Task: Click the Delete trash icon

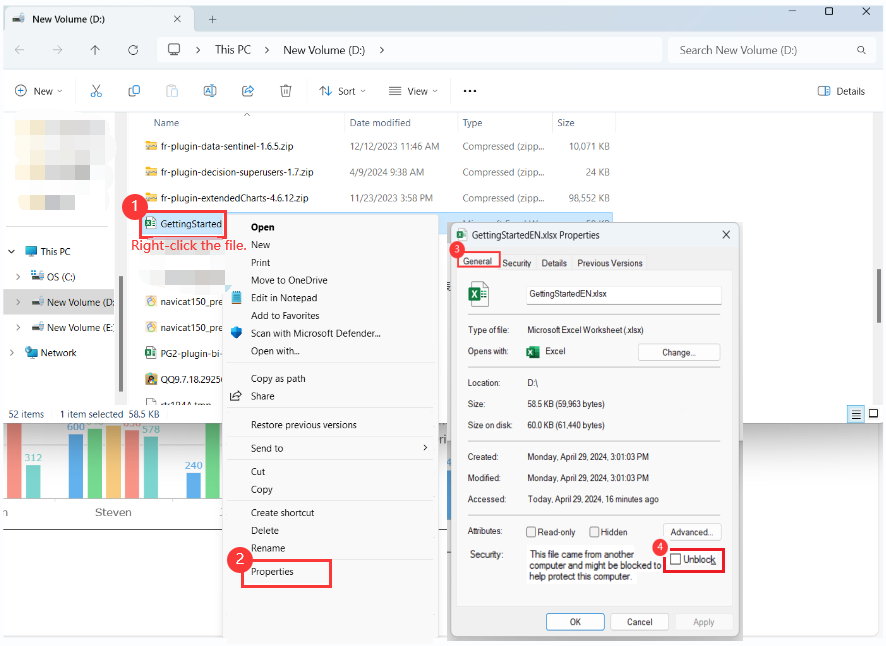Action: click(286, 90)
